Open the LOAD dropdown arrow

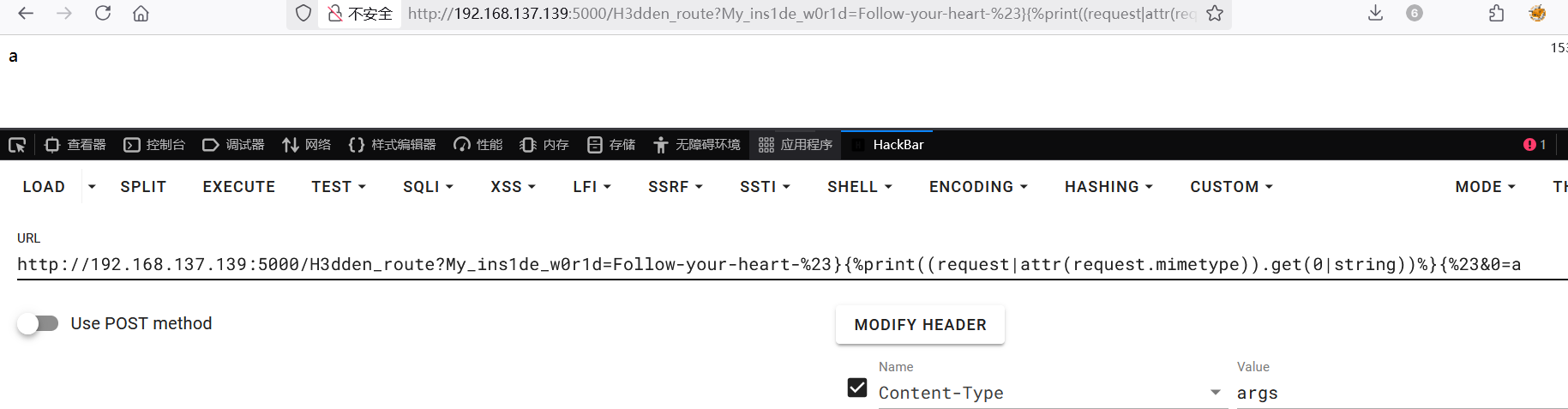[92, 187]
